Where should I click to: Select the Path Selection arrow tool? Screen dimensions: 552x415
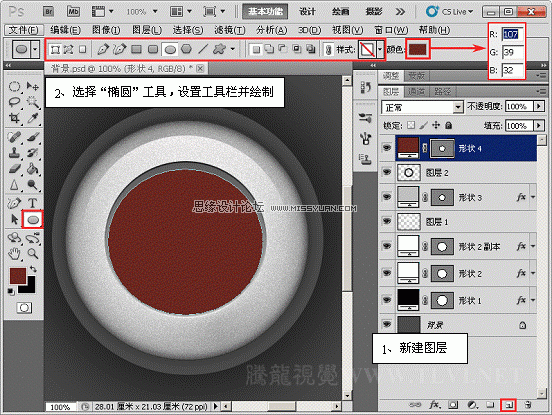click(14, 220)
